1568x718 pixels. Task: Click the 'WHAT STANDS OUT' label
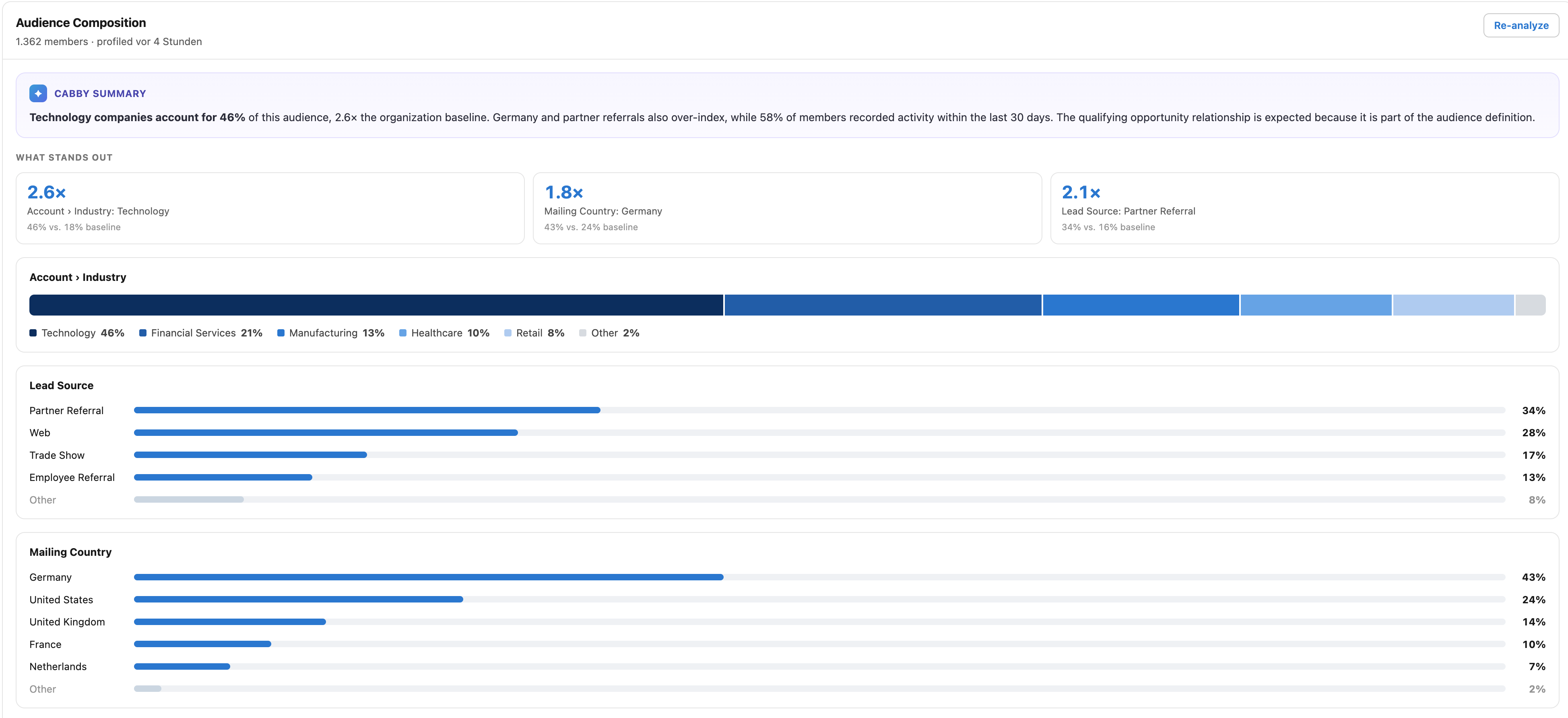(x=64, y=158)
